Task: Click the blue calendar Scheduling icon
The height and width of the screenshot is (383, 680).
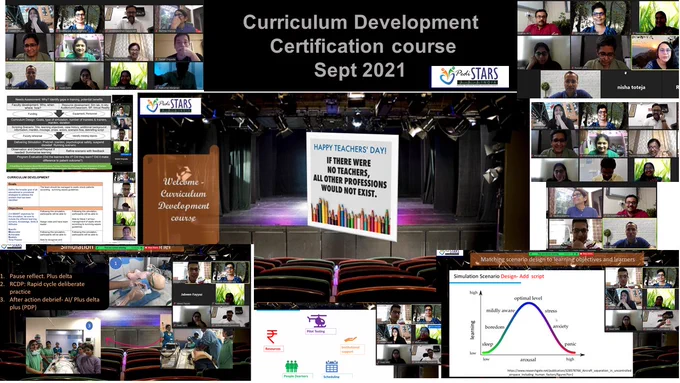Action: coord(332,367)
